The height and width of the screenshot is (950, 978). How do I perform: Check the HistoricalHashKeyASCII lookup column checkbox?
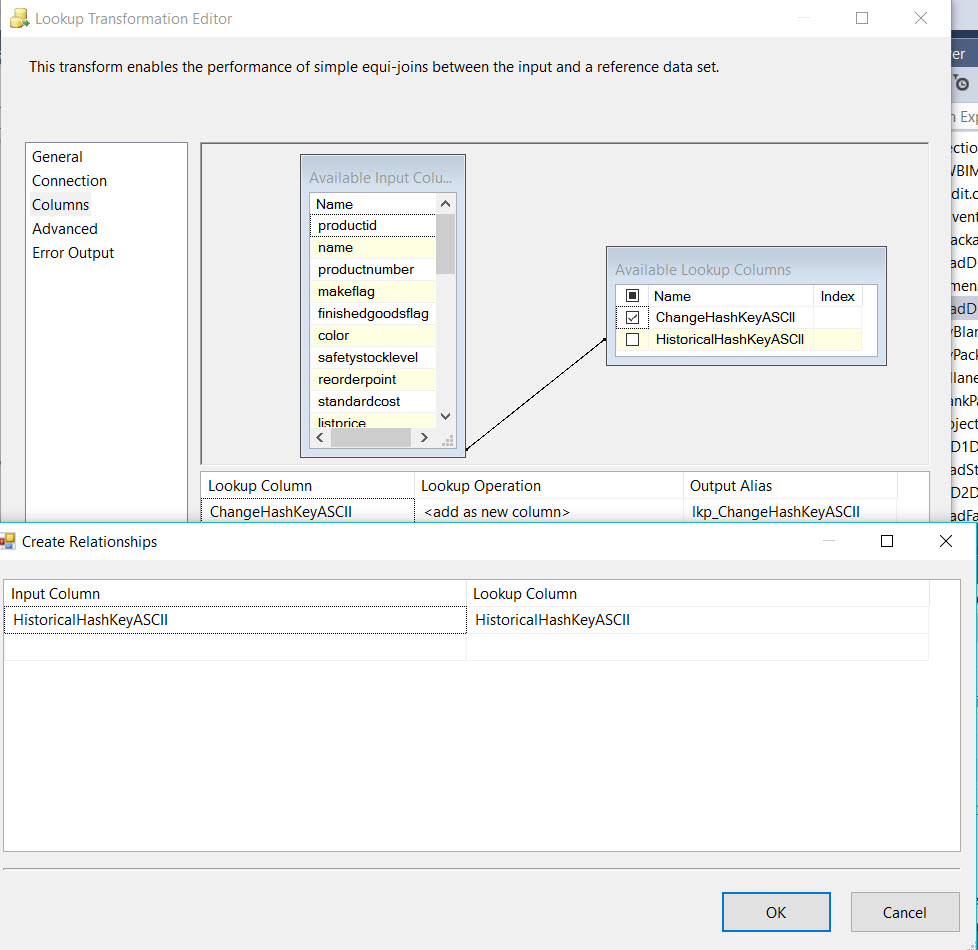[x=632, y=339]
